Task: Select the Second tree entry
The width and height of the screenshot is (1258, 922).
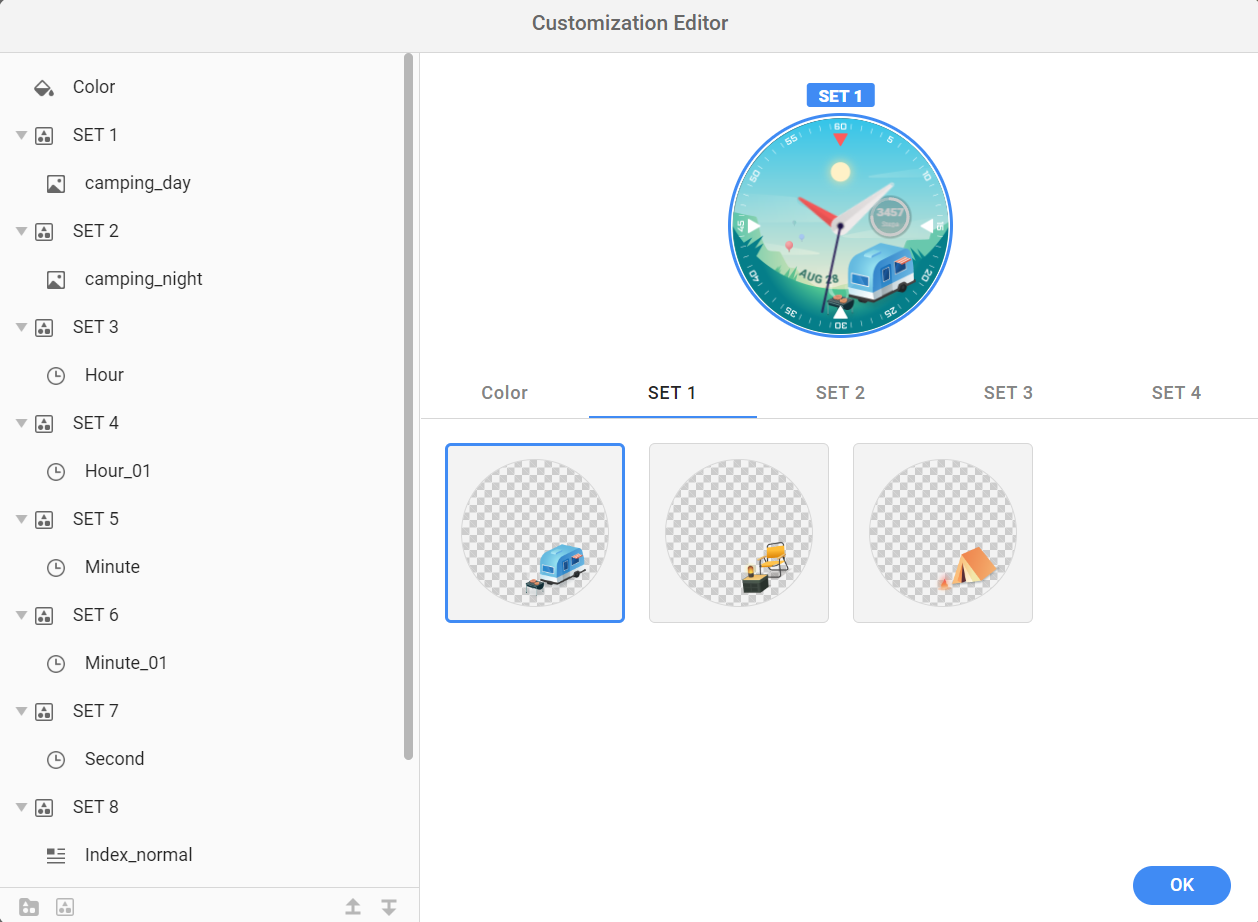Action: click(114, 759)
